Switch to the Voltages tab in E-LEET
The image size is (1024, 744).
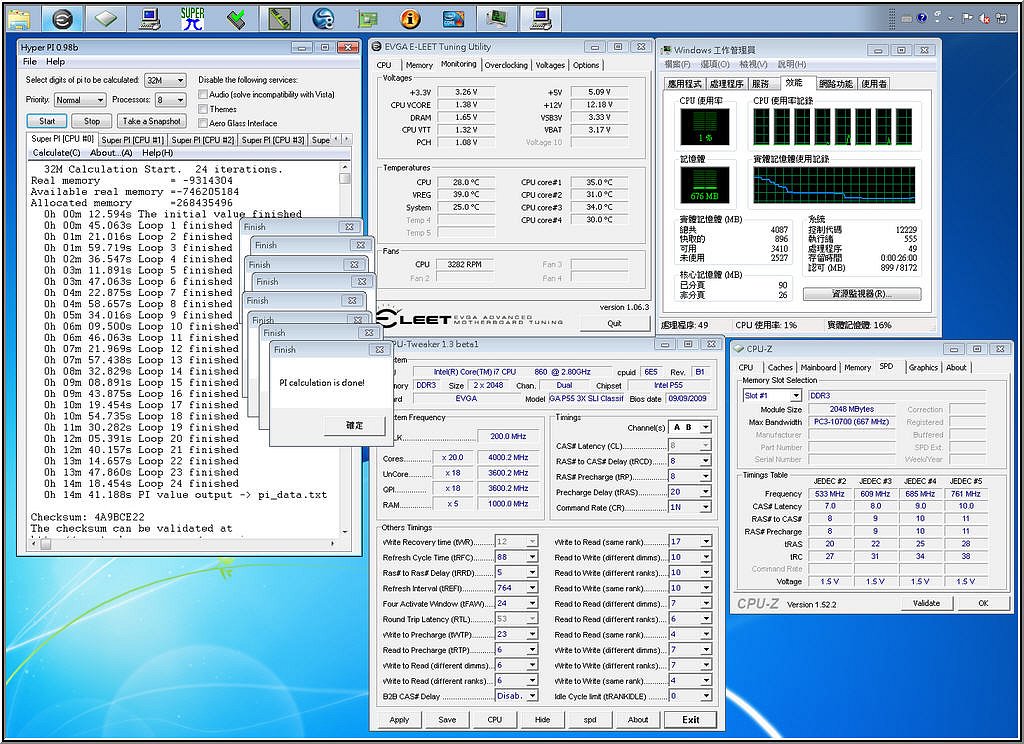[x=550, y=65]
